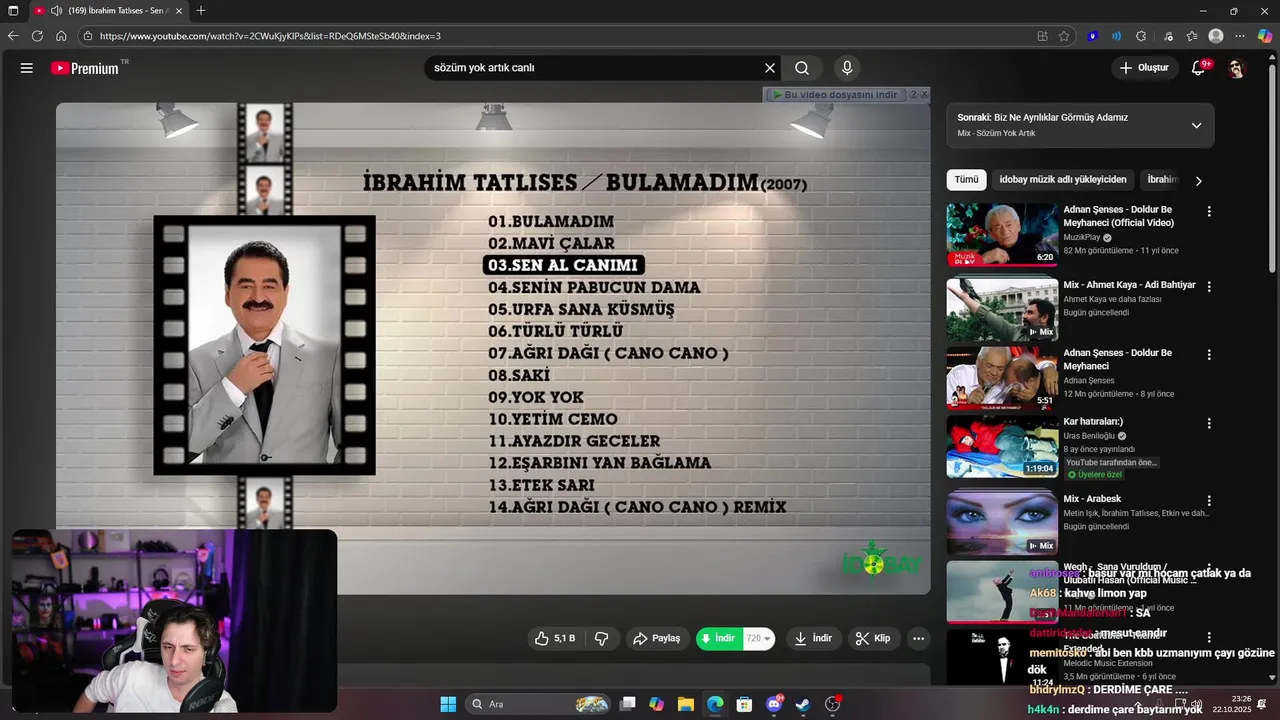Select the Tümü filter chip
The image size is (1280, 720).
pos(966,180)
